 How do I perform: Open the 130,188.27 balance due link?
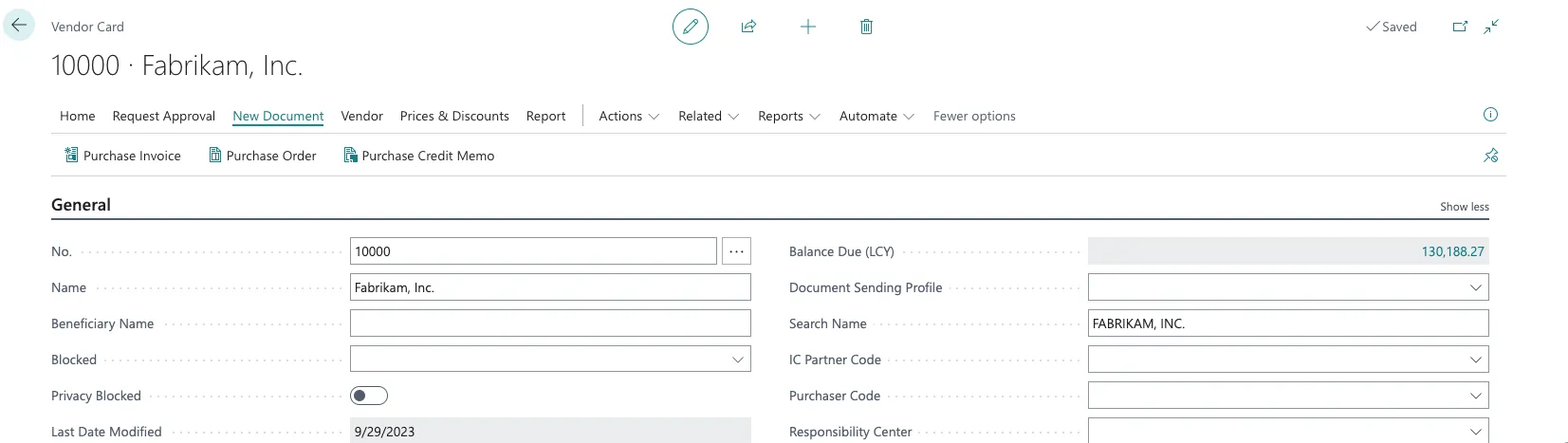click(1452, 251)
